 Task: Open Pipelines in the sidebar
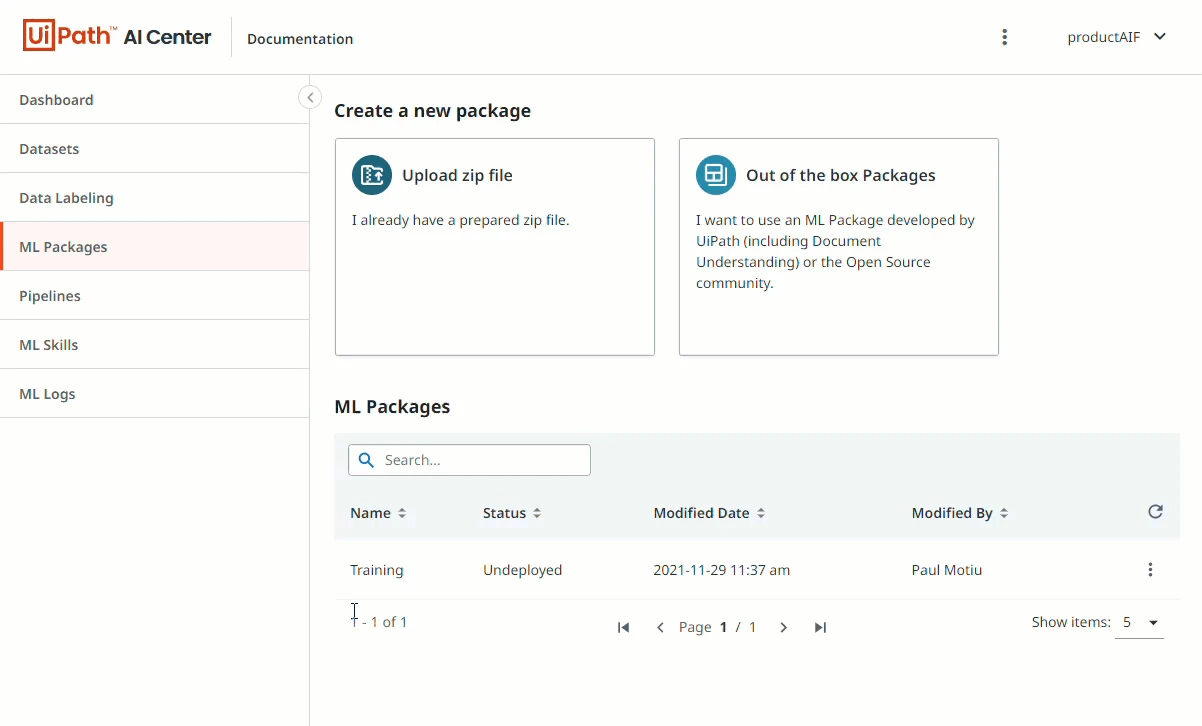point(155,296)
